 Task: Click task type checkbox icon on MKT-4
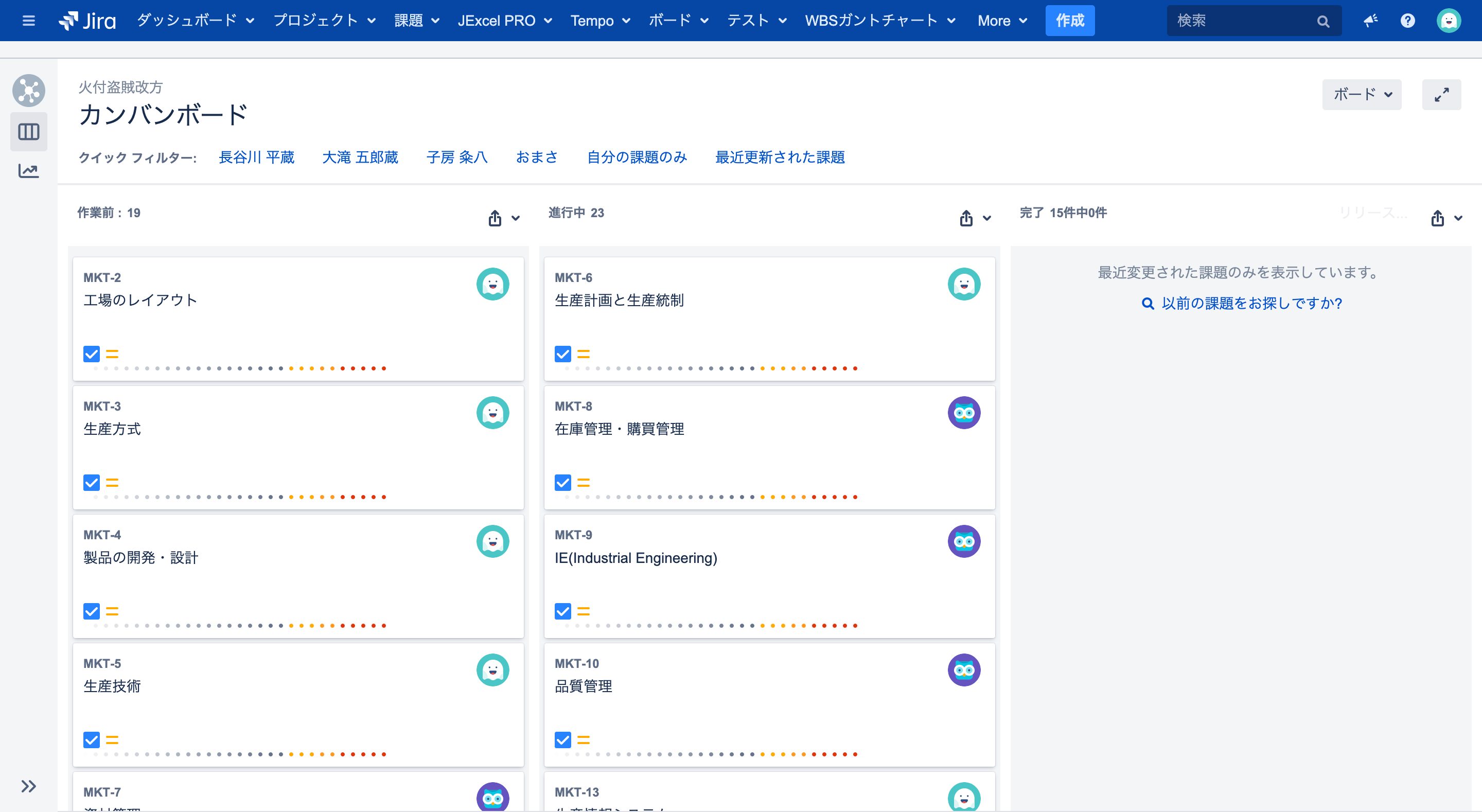[92, 611]
